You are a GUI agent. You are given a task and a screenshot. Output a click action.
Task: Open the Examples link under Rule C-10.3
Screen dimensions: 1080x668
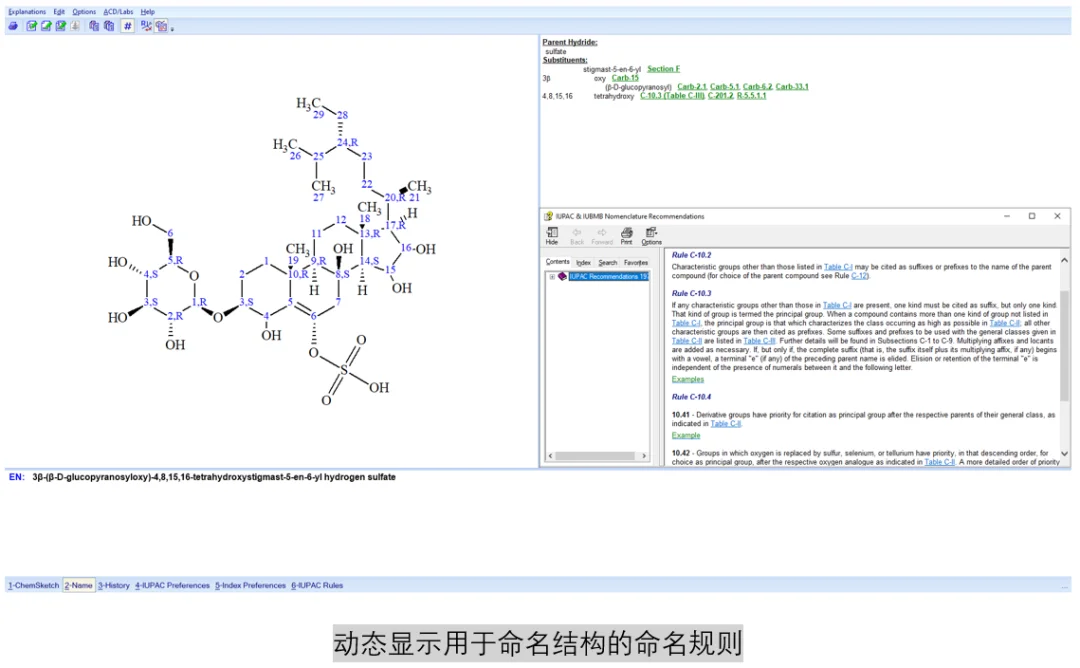687,379
